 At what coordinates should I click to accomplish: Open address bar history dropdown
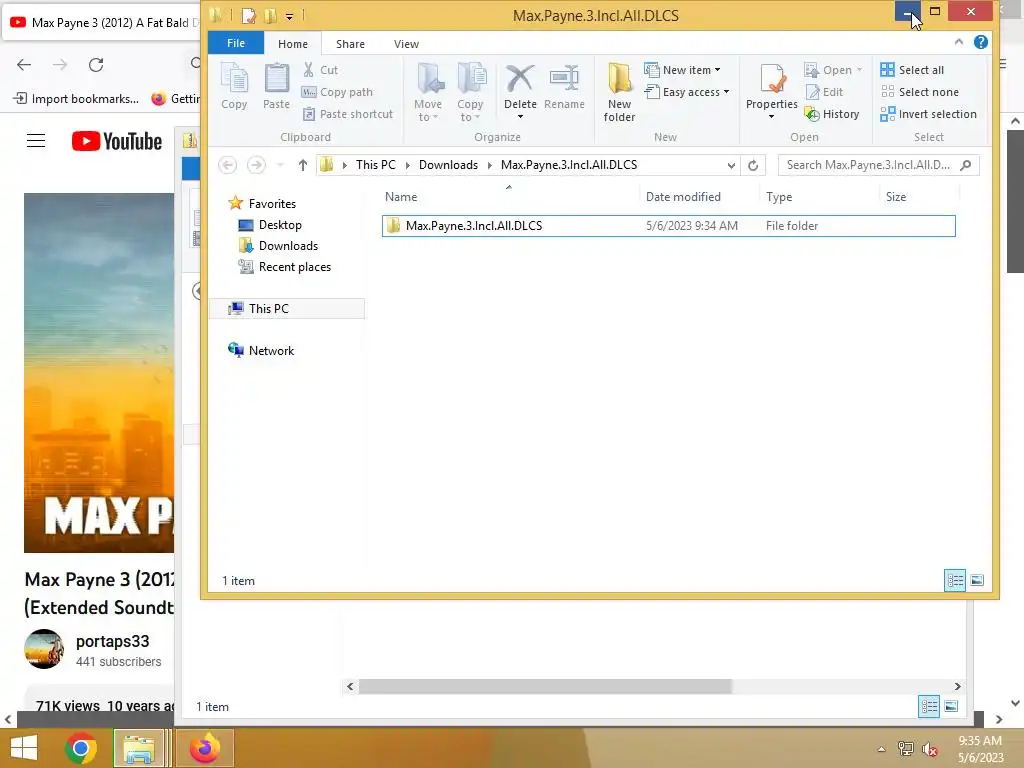tap(731, 165)
